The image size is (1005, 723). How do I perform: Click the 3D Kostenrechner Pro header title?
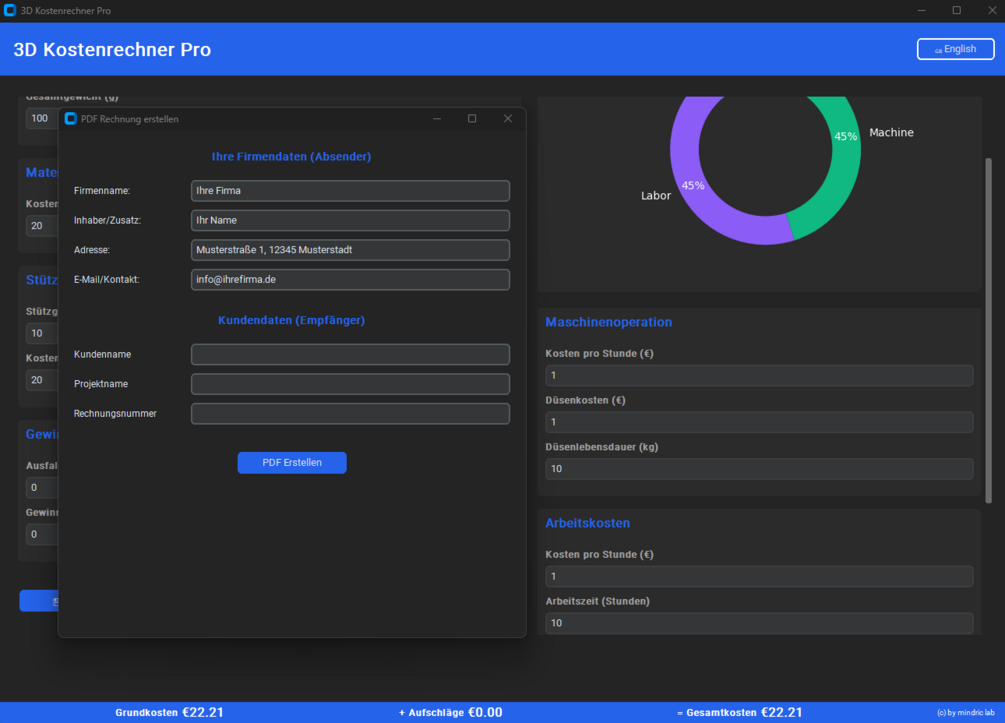(x=112, y=49)
